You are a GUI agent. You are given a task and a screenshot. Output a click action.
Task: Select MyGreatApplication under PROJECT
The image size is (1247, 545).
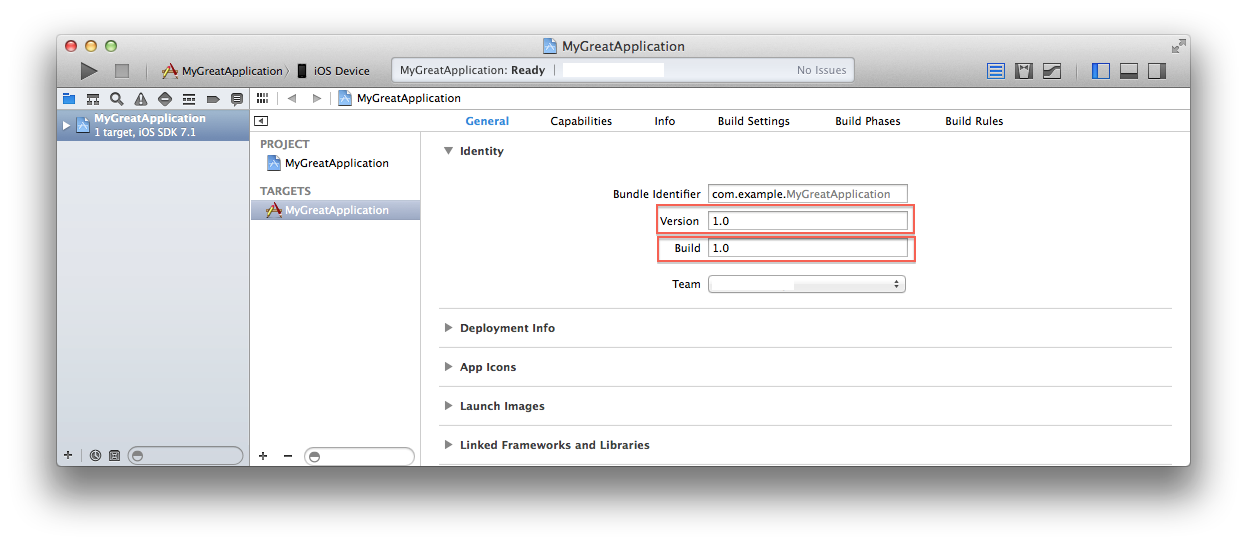point(336,163)
